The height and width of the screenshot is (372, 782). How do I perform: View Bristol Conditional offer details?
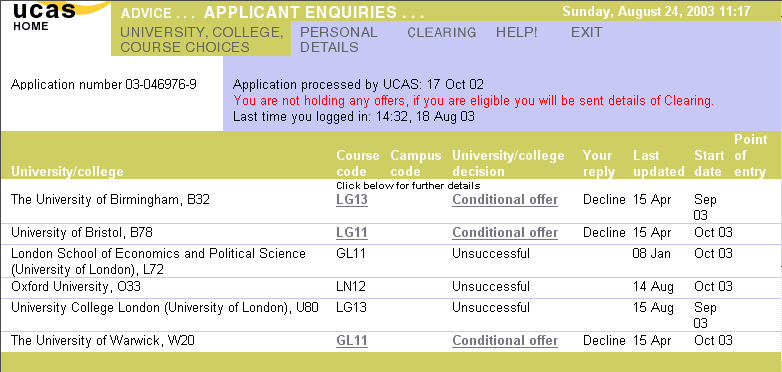coord(505,233)
